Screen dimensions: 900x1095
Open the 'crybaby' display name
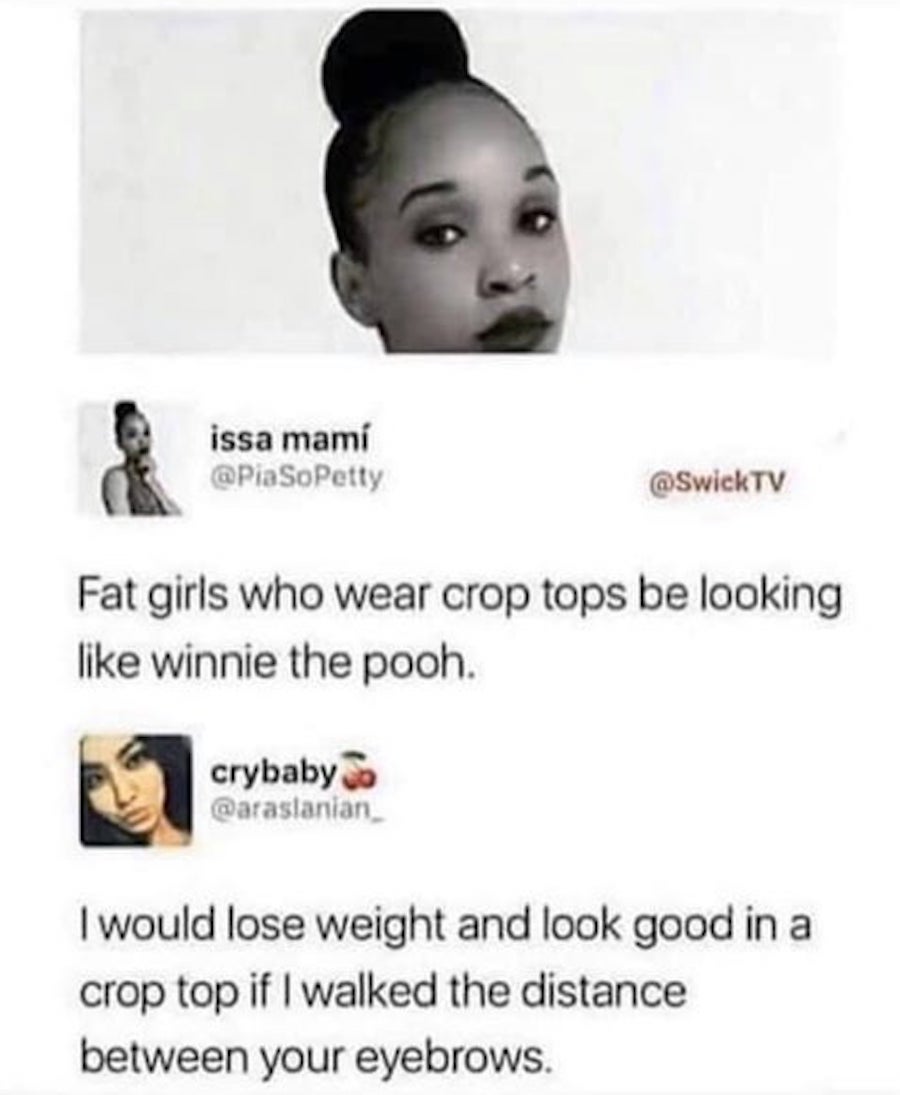click(x=274, y=774)
